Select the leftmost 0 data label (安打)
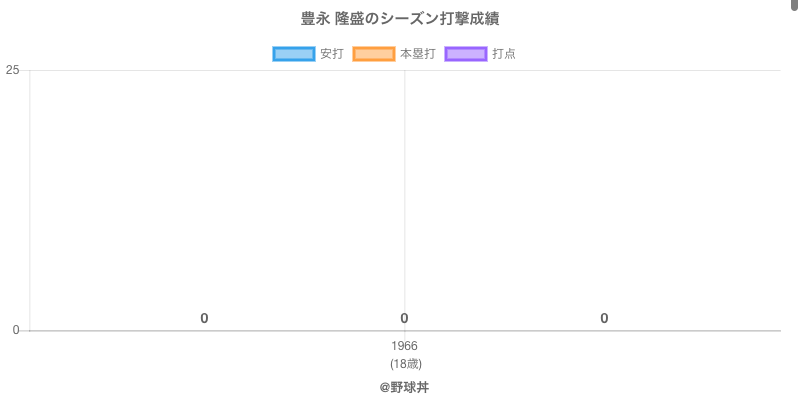 pos(204,318)
